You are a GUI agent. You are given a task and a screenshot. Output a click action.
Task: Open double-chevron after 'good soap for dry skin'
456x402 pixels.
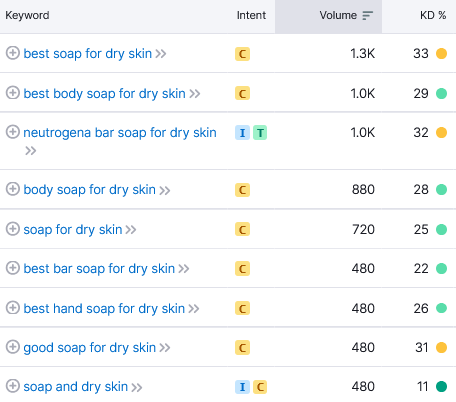point(165,348)
